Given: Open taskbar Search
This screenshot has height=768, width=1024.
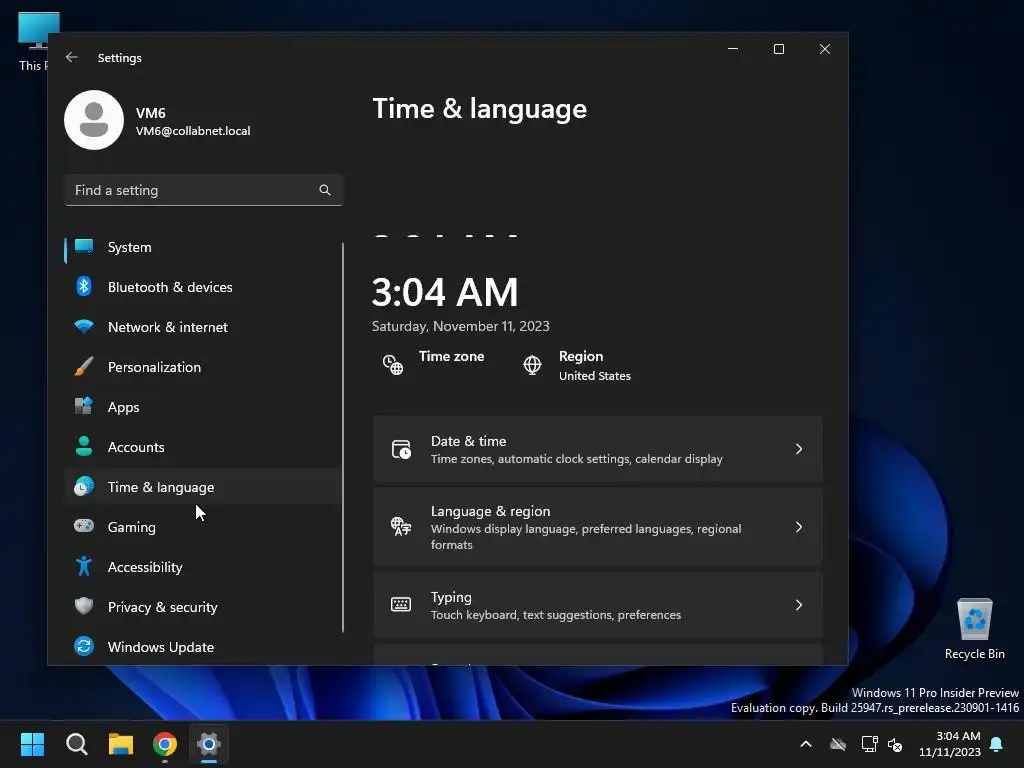Looking at the screenshot, I should [76, 744].
